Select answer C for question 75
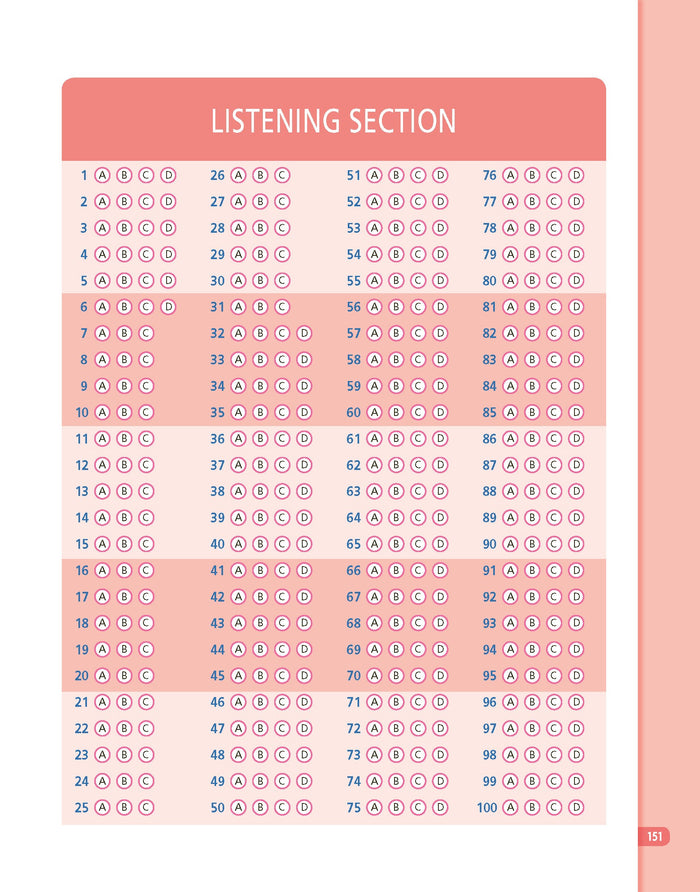 (418, 807)
